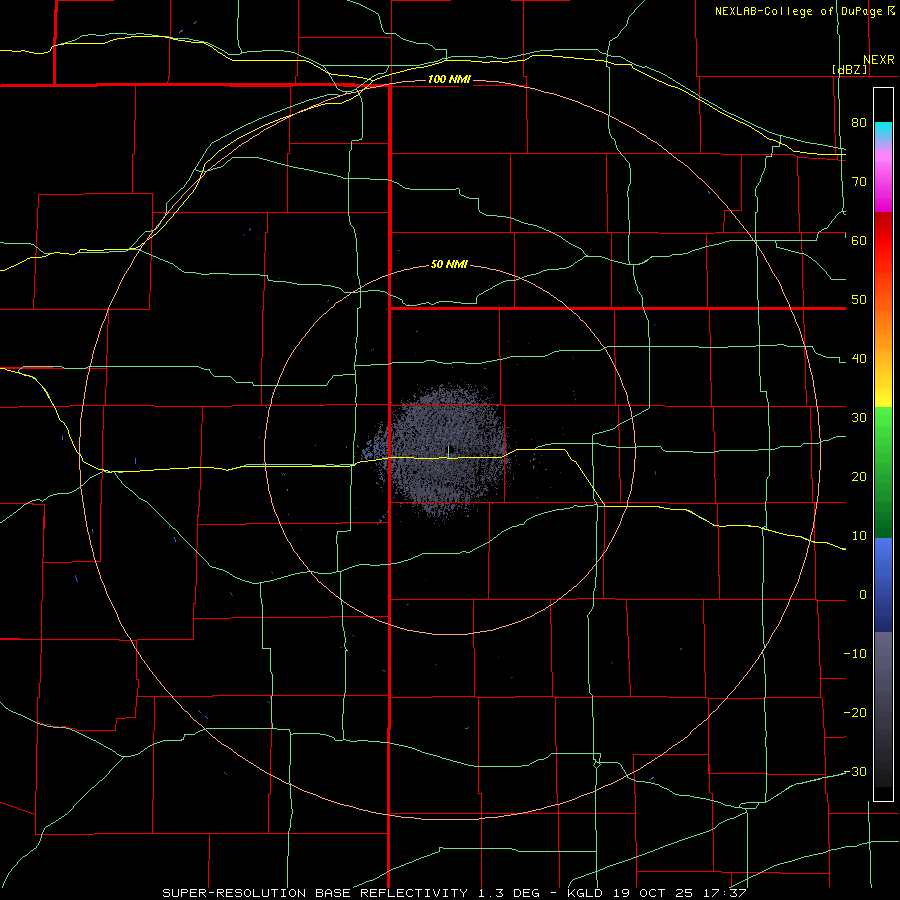Viewport: 900px width, 900px height.
Task: Click the KGLD station identifier in caption
Action: 583,893
